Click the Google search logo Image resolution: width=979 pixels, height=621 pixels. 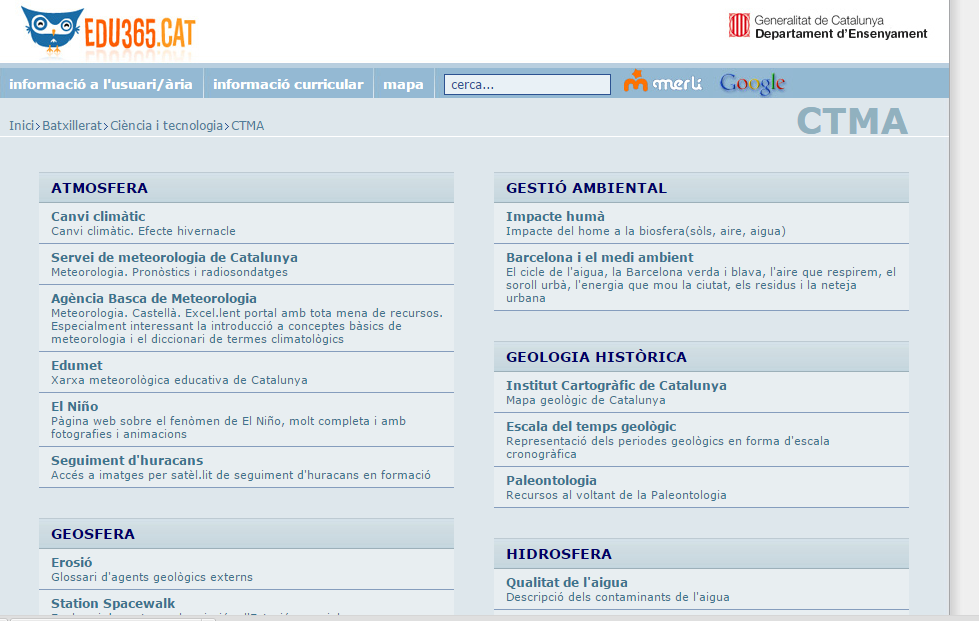pos(752,84)
